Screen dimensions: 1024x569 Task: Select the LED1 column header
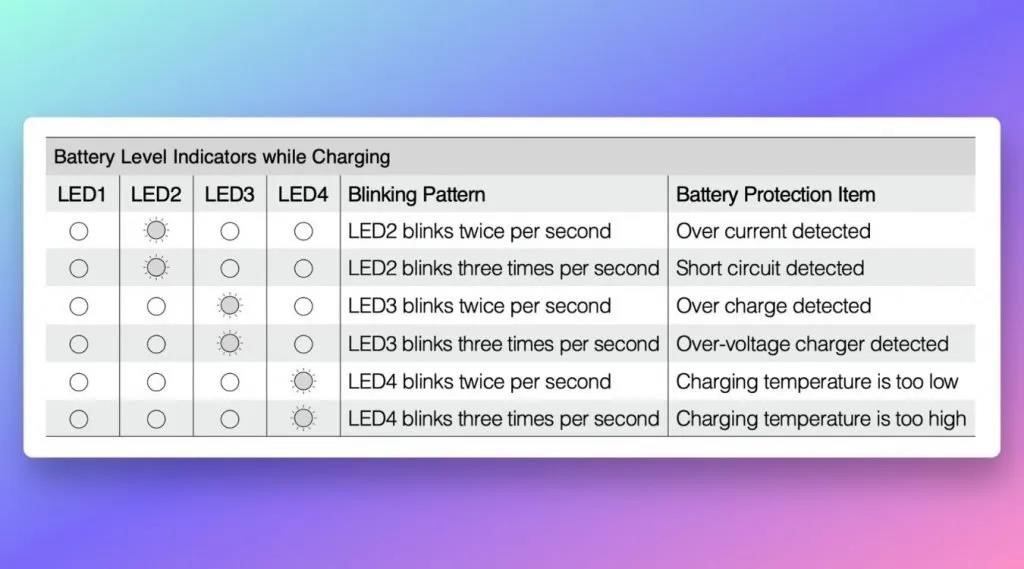(x=82, y=195)
